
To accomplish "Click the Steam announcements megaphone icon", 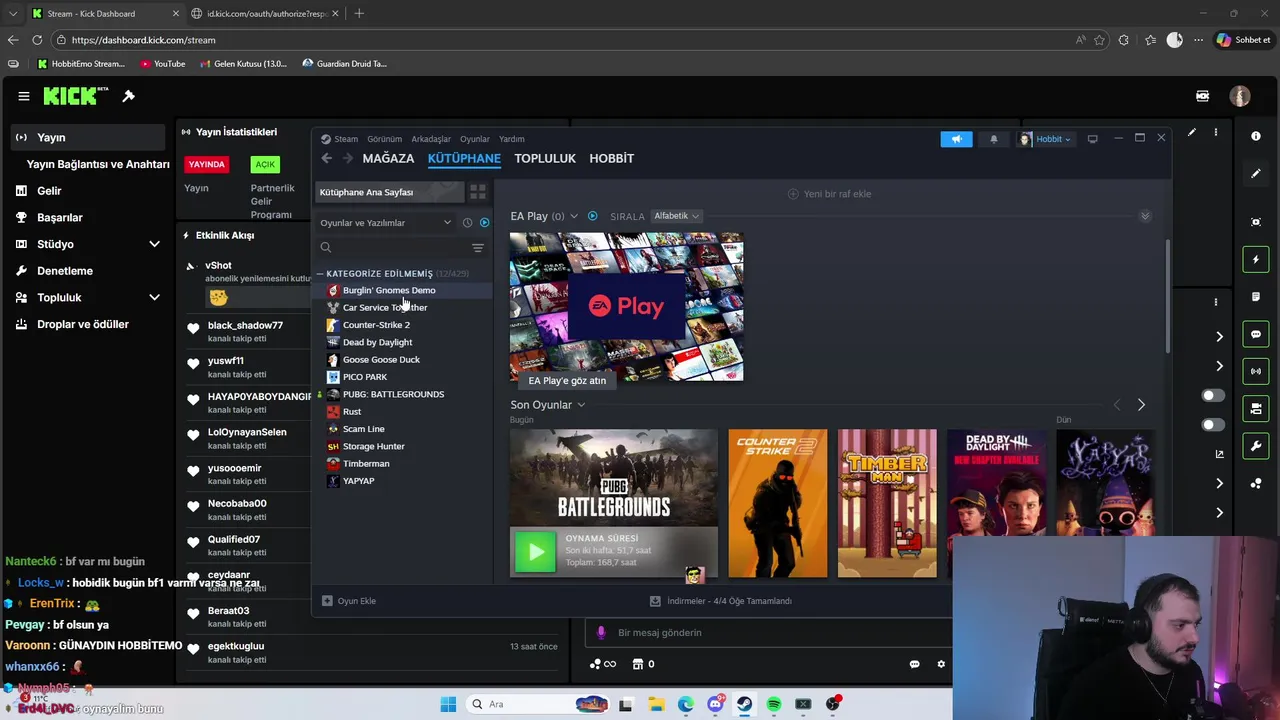I will 956,139.
